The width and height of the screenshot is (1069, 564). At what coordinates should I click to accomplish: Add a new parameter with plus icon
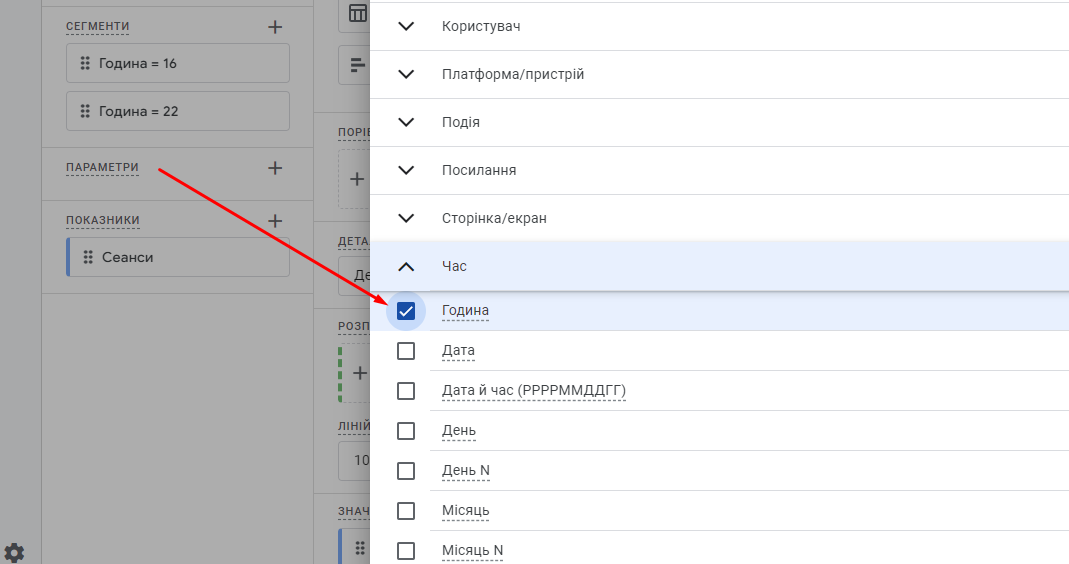(275, 168)
